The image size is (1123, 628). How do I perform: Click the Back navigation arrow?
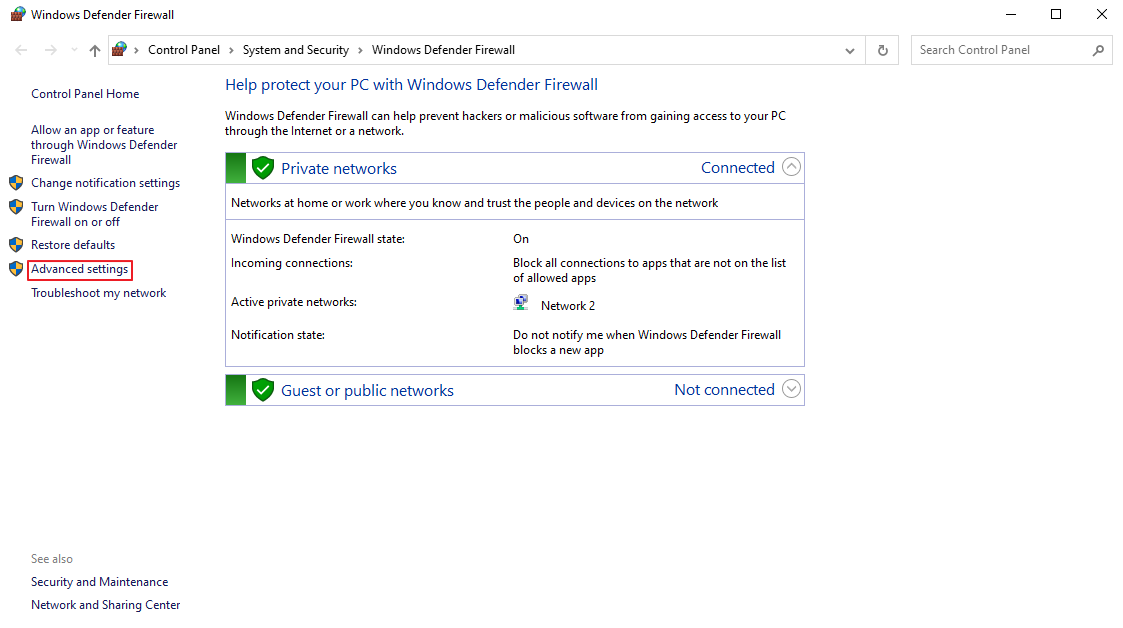tap(21, 50)
